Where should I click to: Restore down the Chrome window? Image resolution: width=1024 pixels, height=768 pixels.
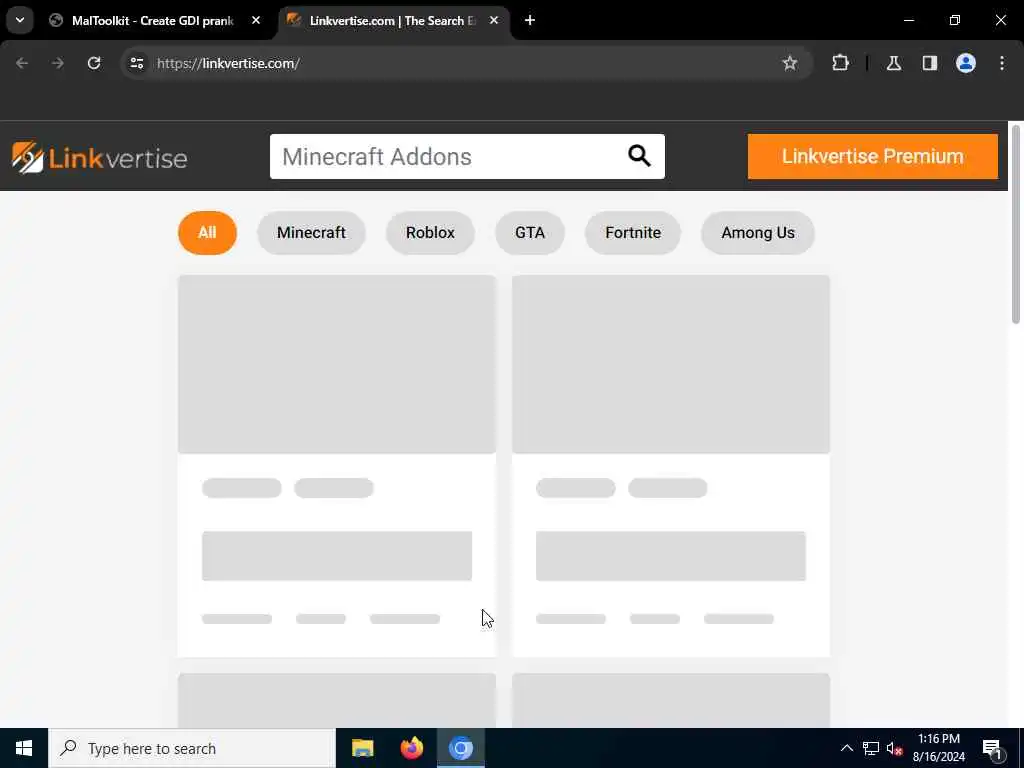pos(955,20)
